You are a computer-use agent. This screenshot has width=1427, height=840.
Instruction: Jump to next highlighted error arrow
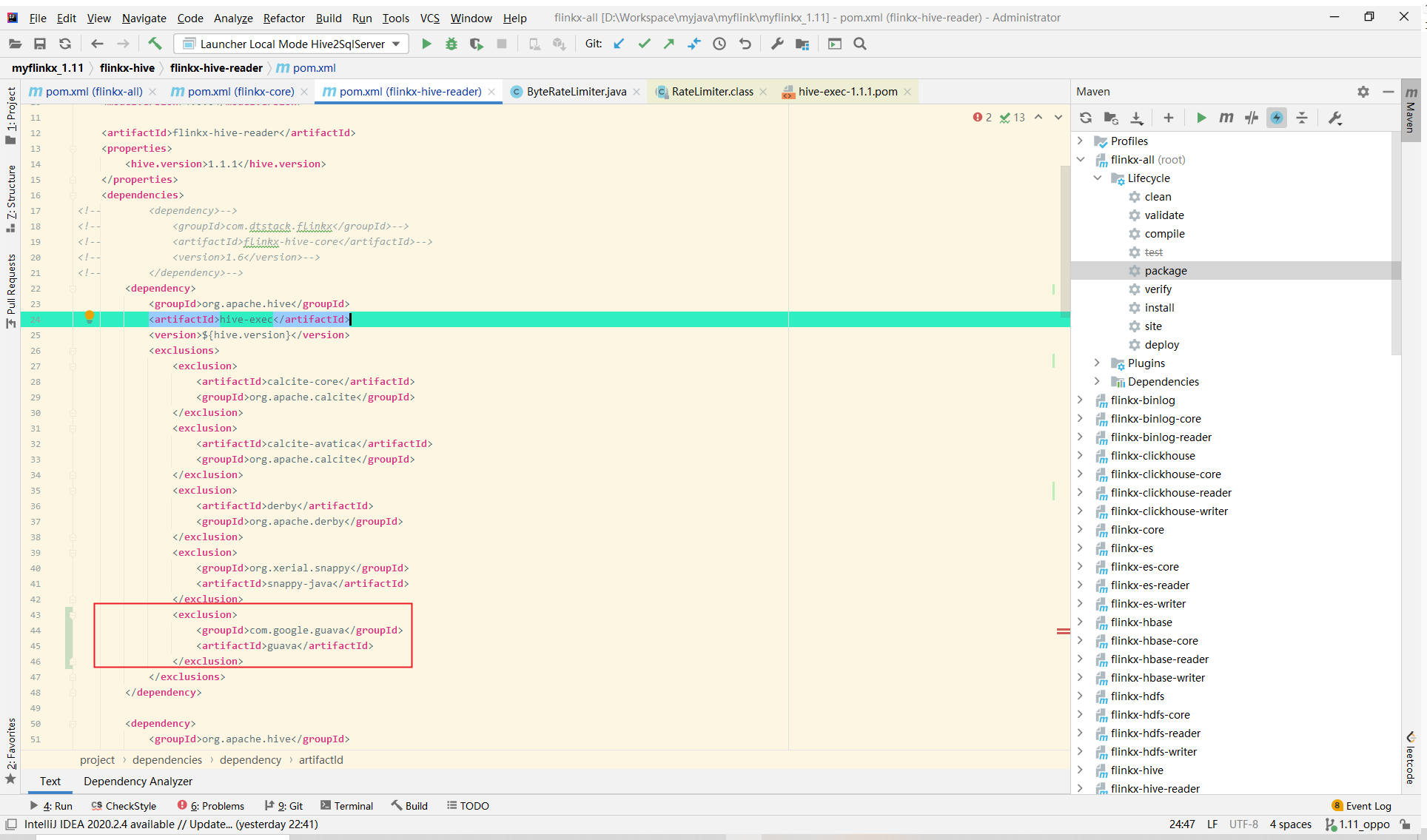coord(1058,117)
